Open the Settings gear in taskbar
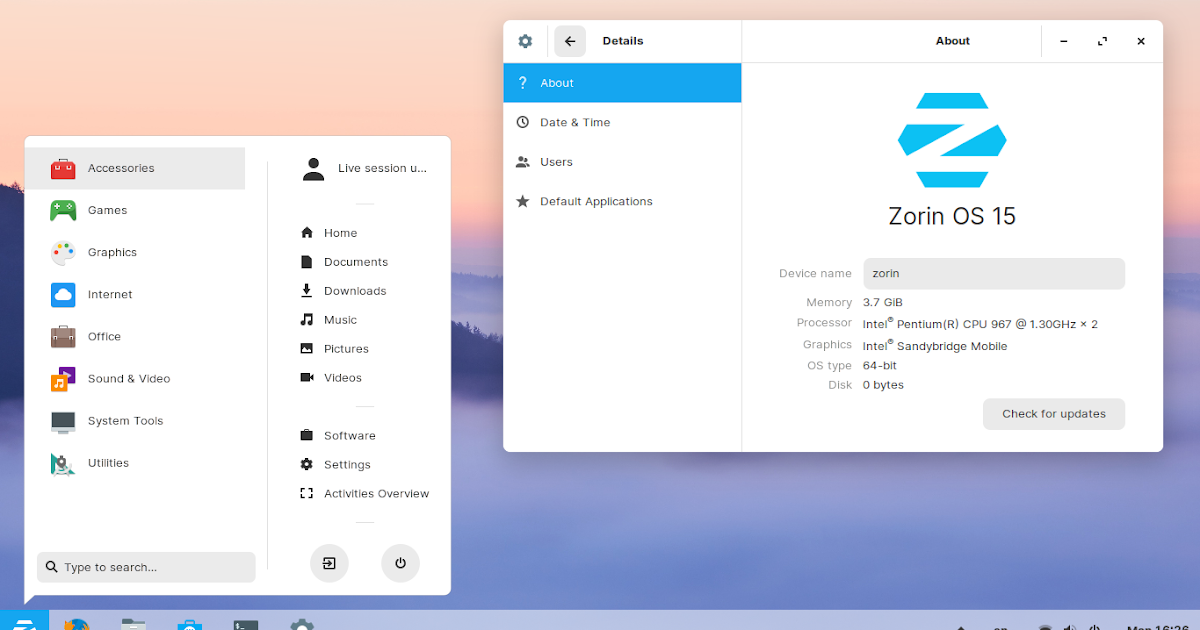The height and width of the screenshot is (630, 1200). (x=302, y=624)
